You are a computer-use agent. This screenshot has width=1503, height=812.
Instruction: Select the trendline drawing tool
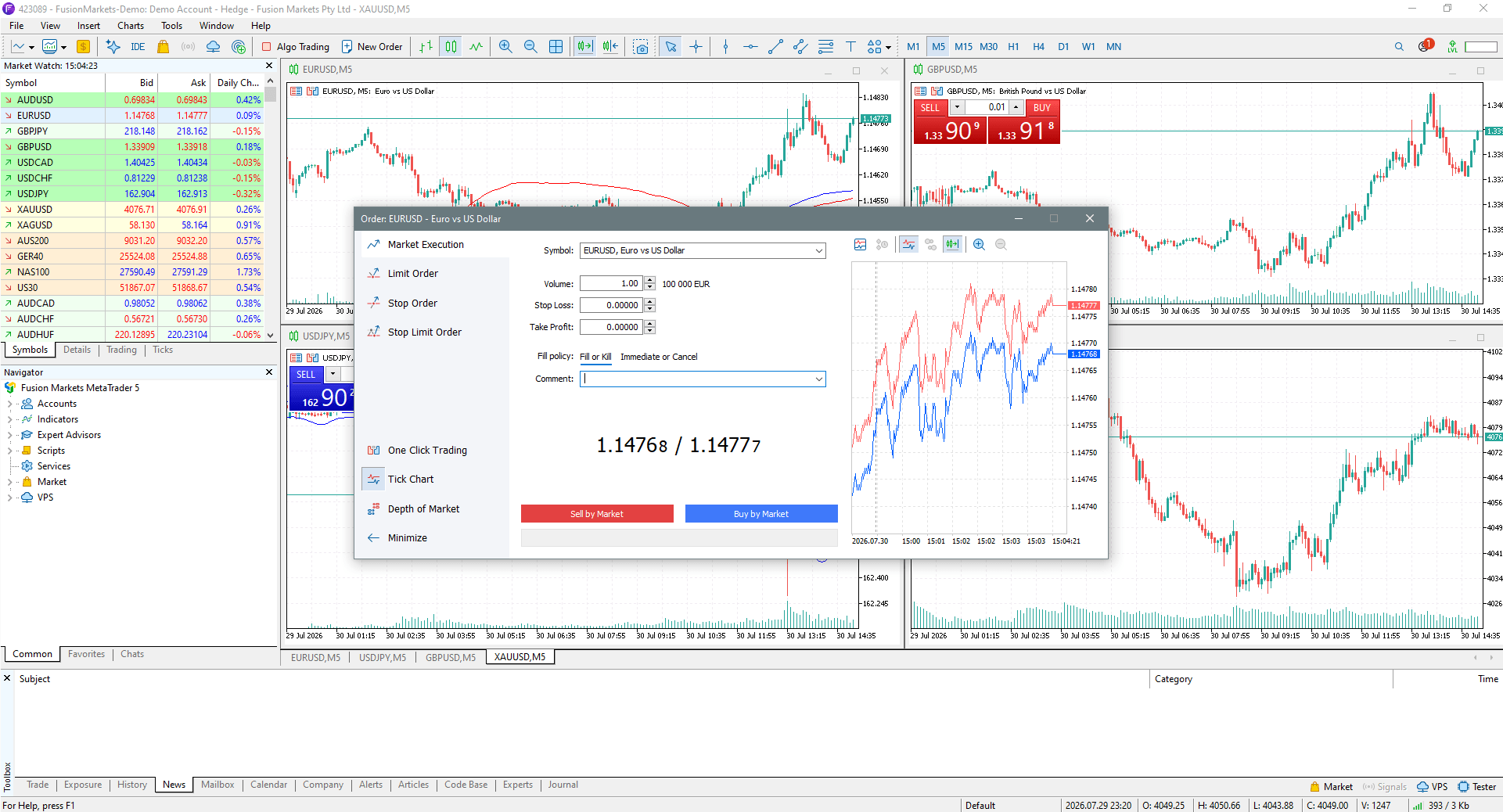[x=775, y=47]
